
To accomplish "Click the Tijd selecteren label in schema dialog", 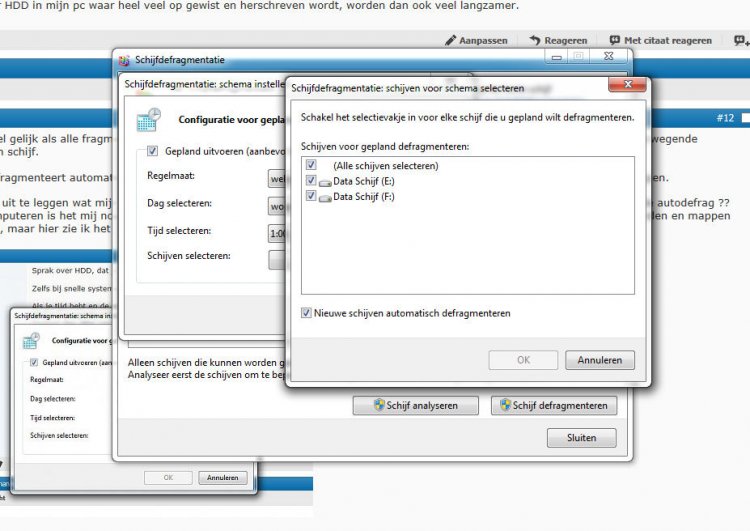I will tap(179, 231).
